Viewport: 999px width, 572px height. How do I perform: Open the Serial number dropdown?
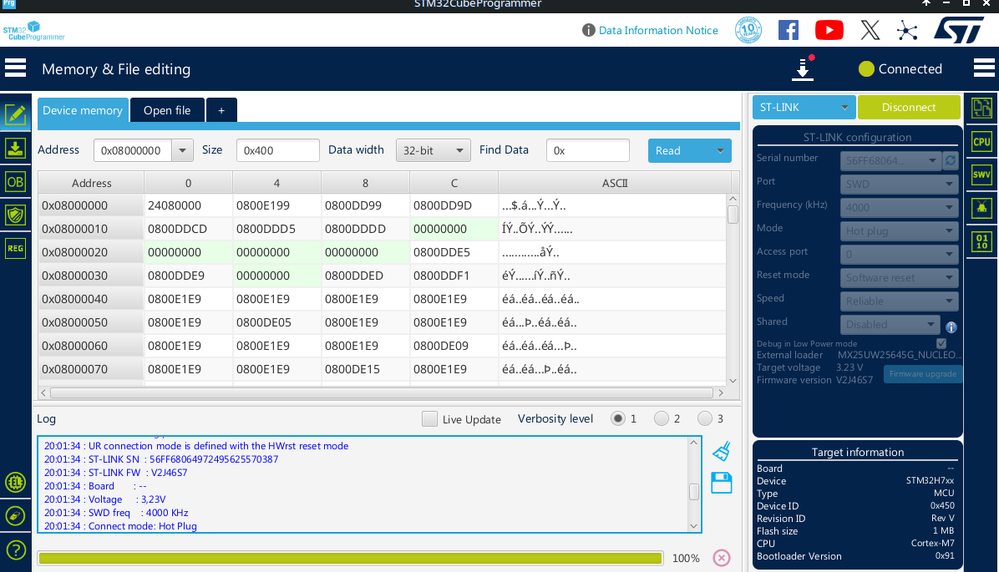pyautogui.click(x=891, y=161)
